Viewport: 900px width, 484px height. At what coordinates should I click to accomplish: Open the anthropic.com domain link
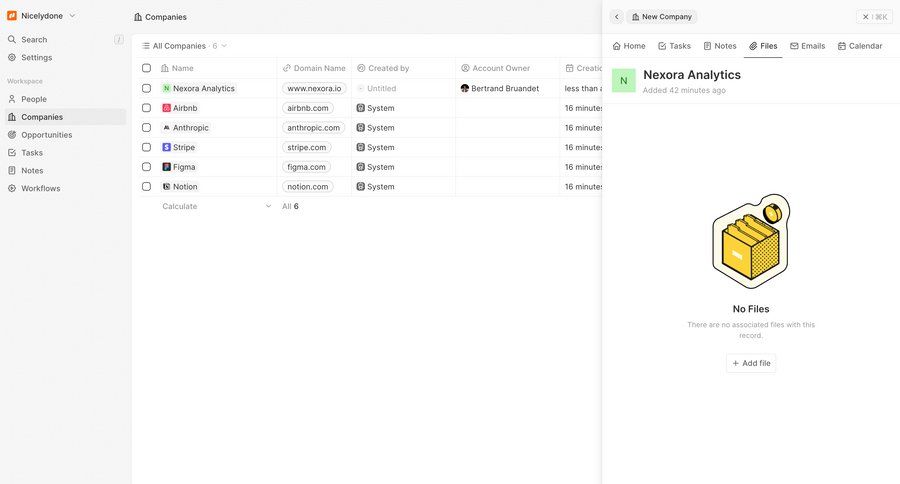click(313, 127)
